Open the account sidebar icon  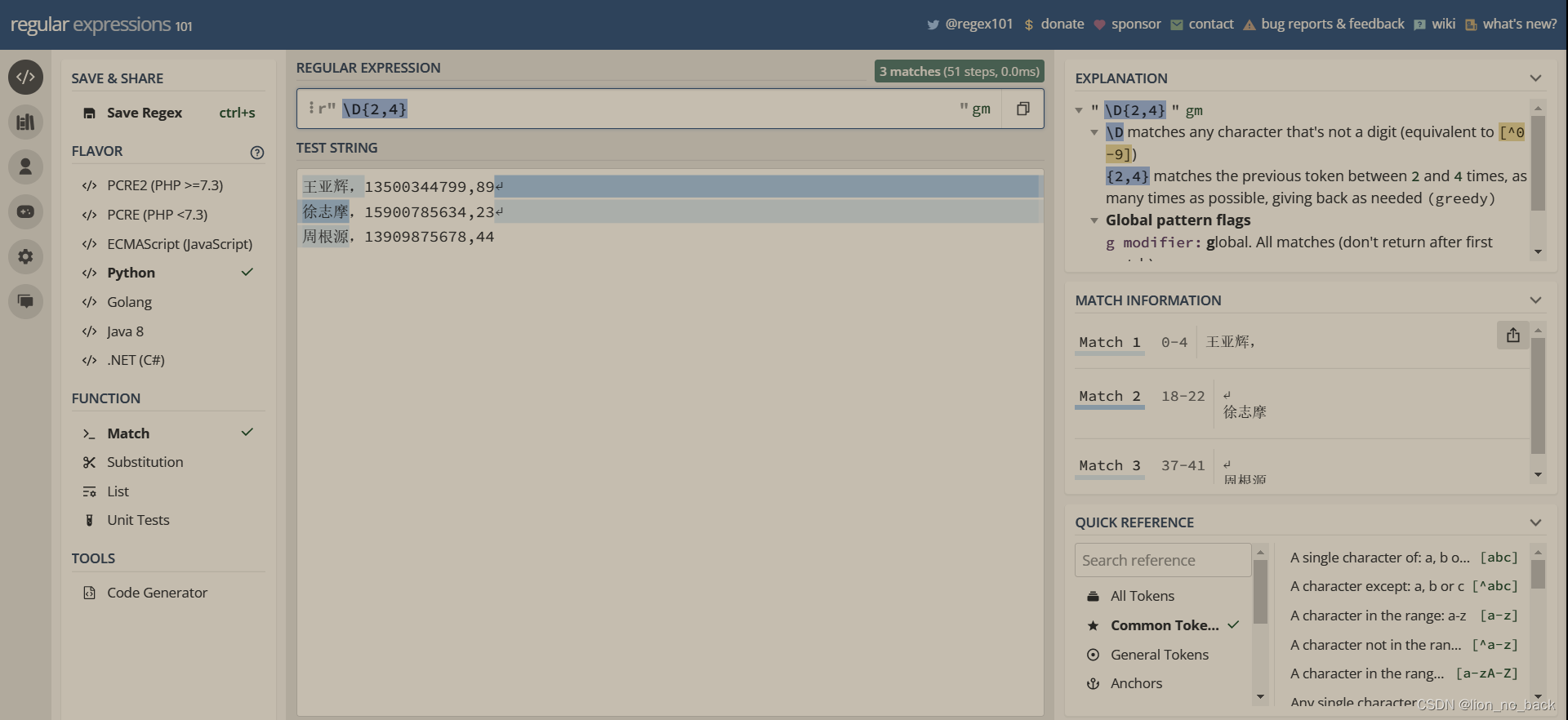pyautogui.click(x=25, y=167)
